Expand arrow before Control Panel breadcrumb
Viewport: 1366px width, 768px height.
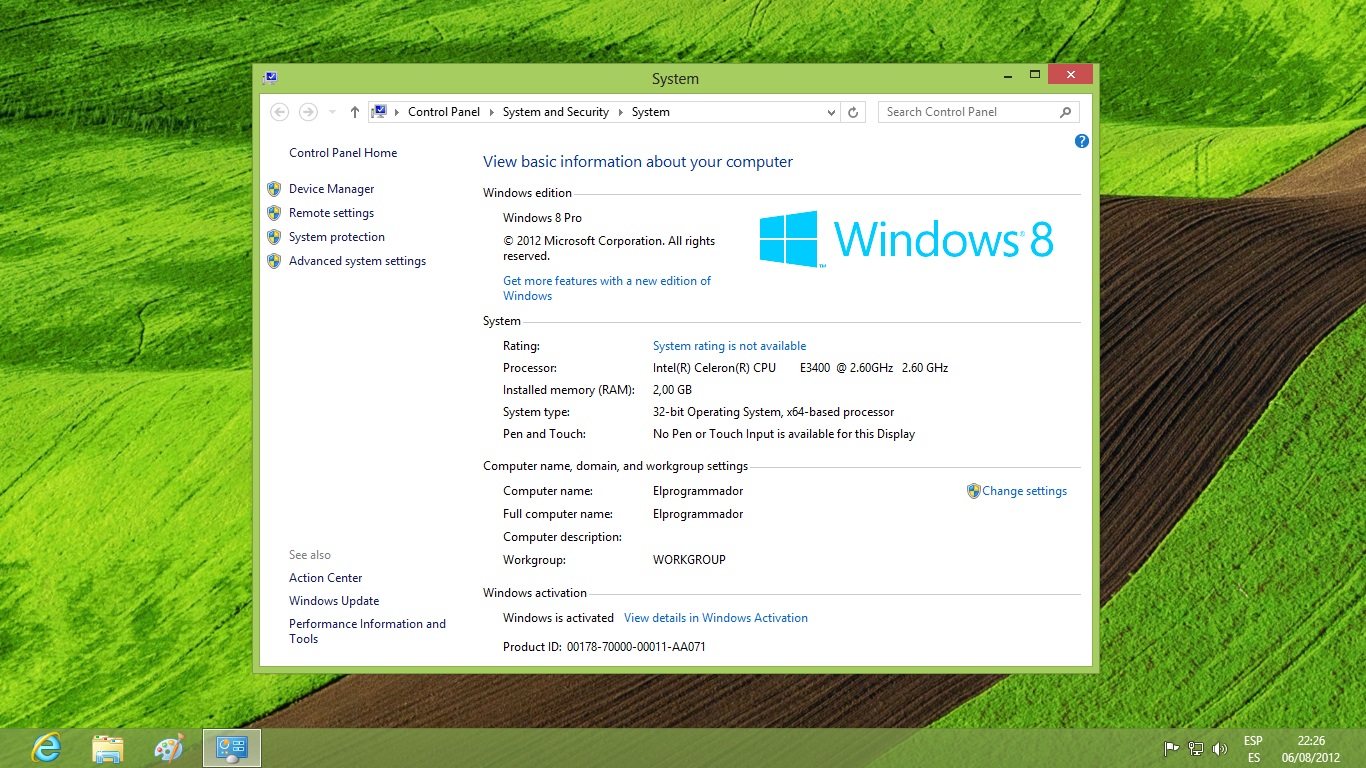click(397, 112)
